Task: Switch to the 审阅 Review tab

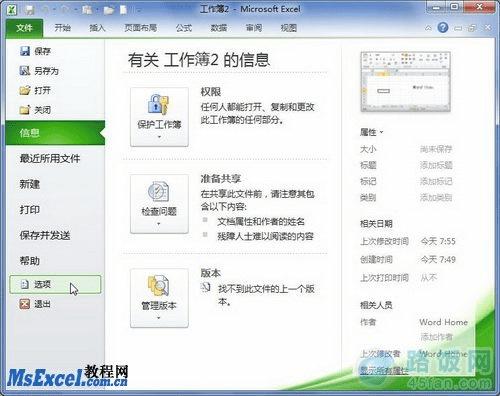Action: coord(254,28)
